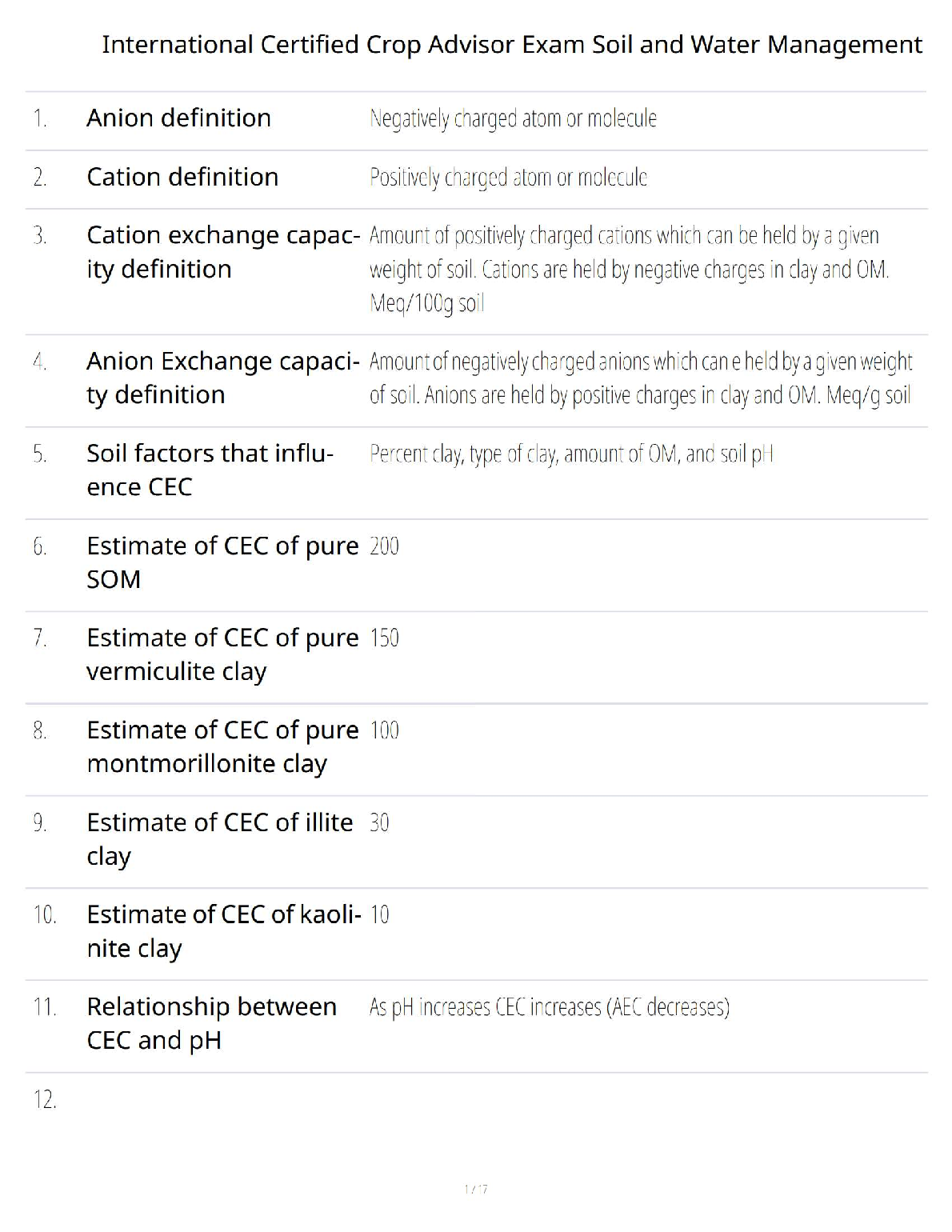Click "Estimate of CEC of pure SOM"
This screenshot has height=1232, width=952.
[x=222, y=562]
